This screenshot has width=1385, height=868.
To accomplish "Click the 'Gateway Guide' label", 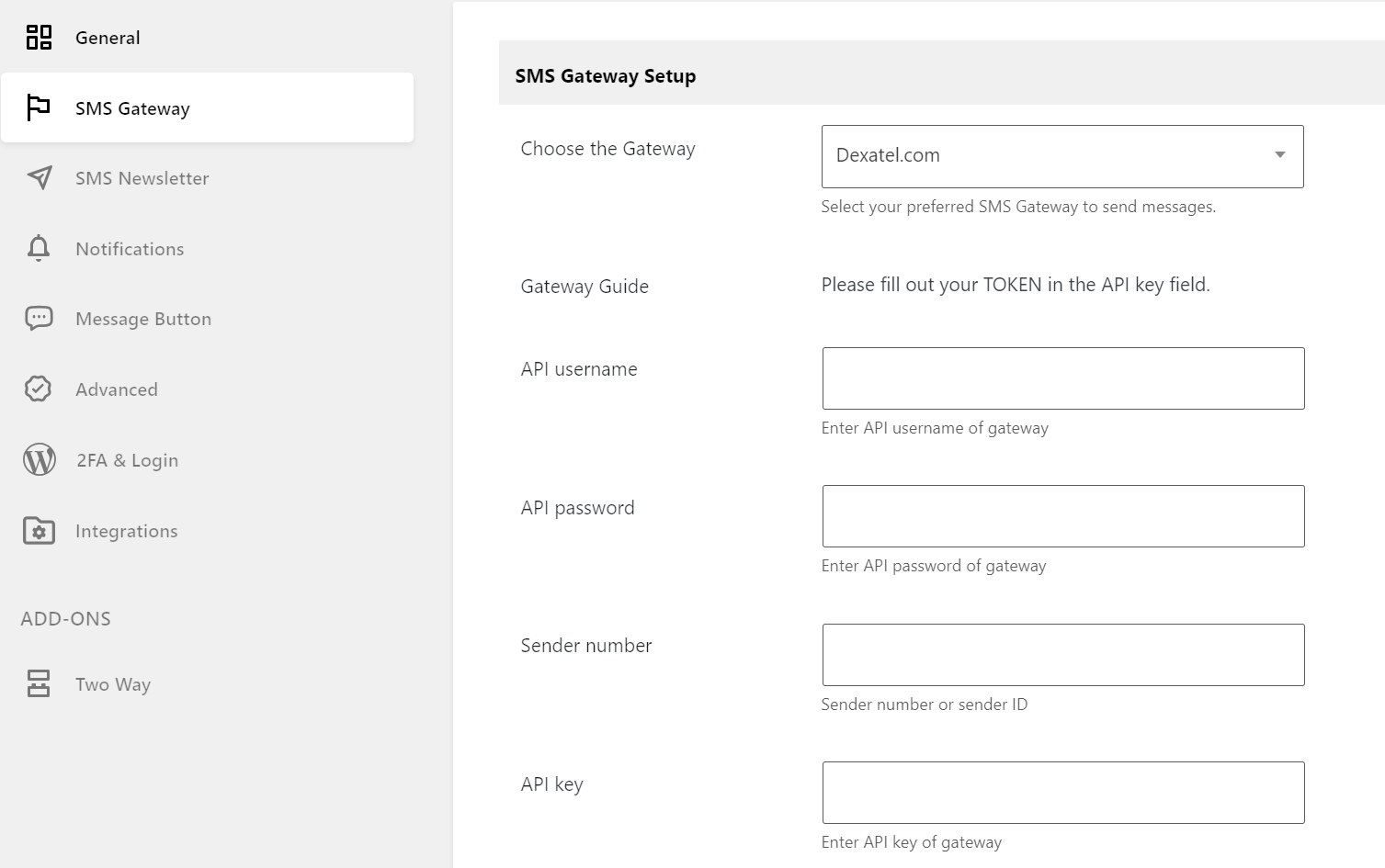I will pos(585,287).
